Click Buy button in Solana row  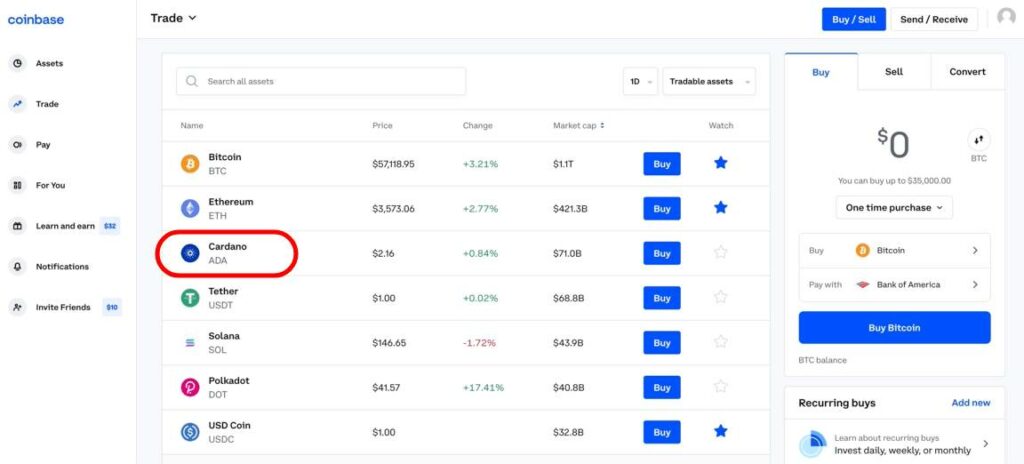(662, 342)
